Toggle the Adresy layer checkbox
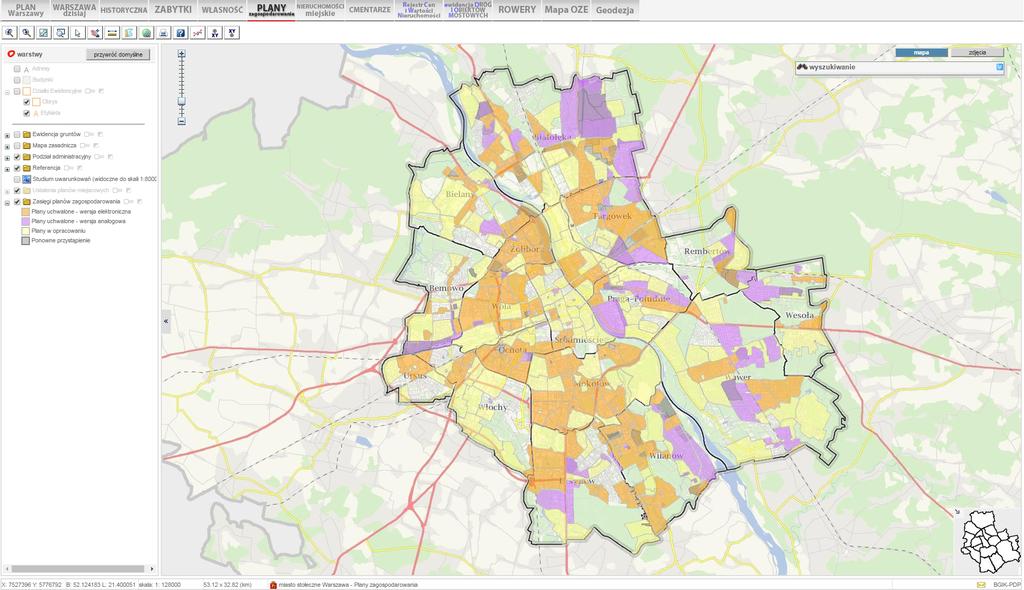1024x590 pixels. click(17, 69)
